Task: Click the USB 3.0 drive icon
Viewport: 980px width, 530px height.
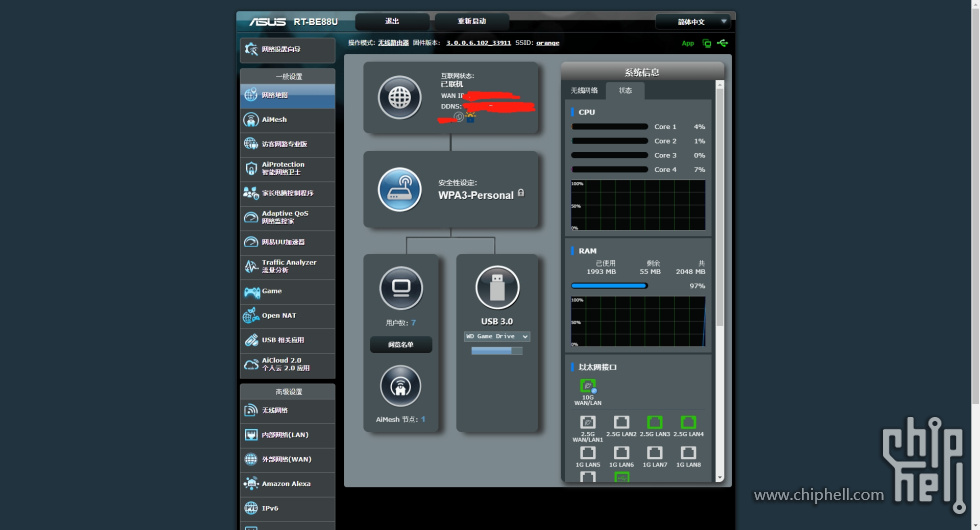Action: [x=497, y=288]
